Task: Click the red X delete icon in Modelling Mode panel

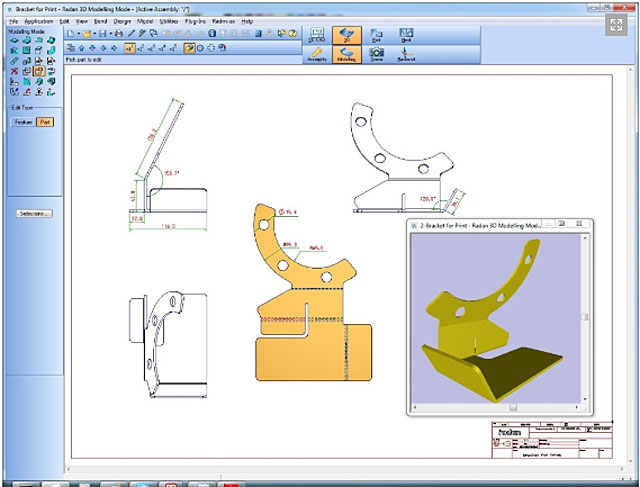Action: pyautogui.click(x=14, y=71)
